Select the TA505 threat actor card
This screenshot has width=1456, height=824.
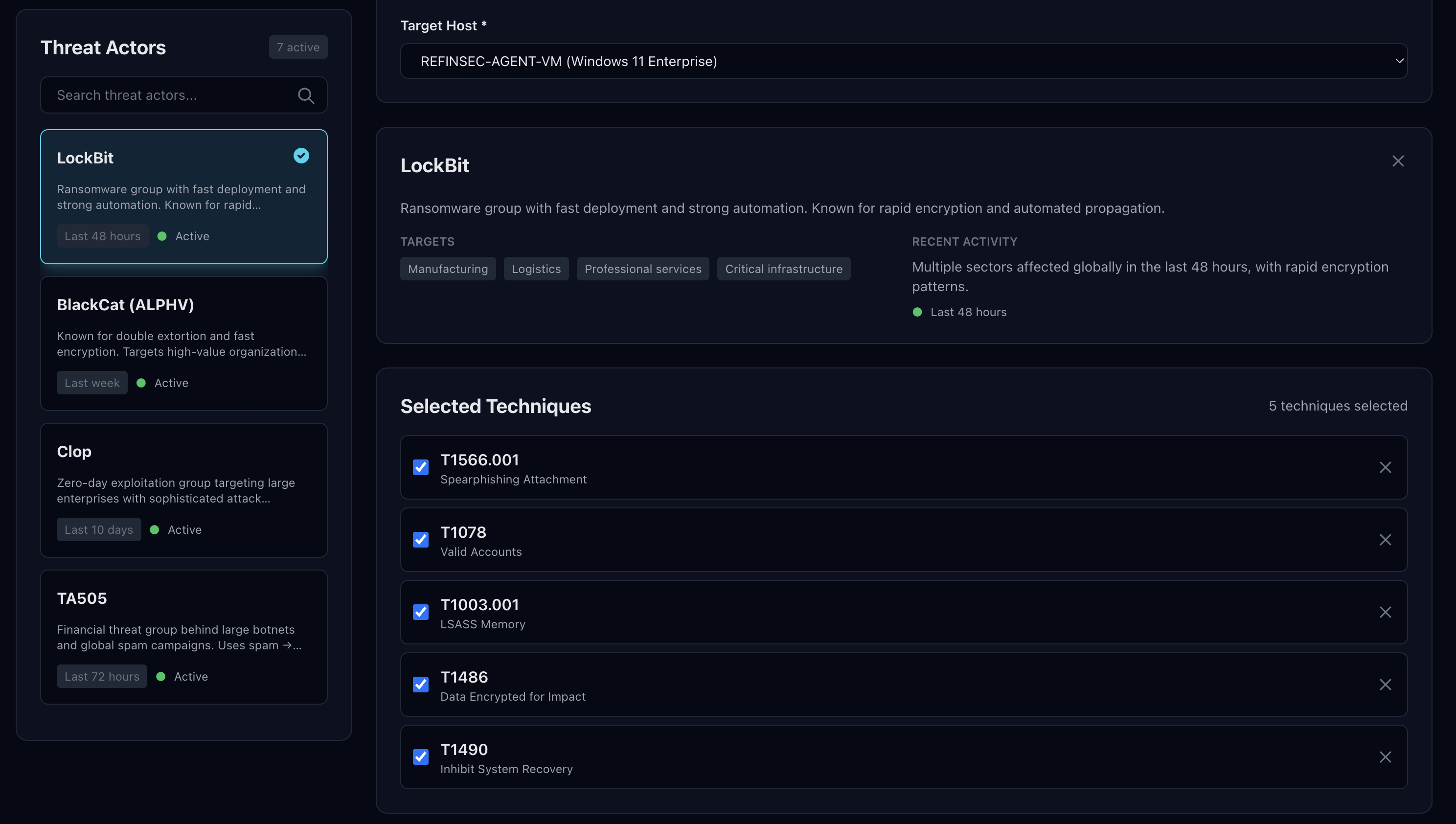point(183,636)
